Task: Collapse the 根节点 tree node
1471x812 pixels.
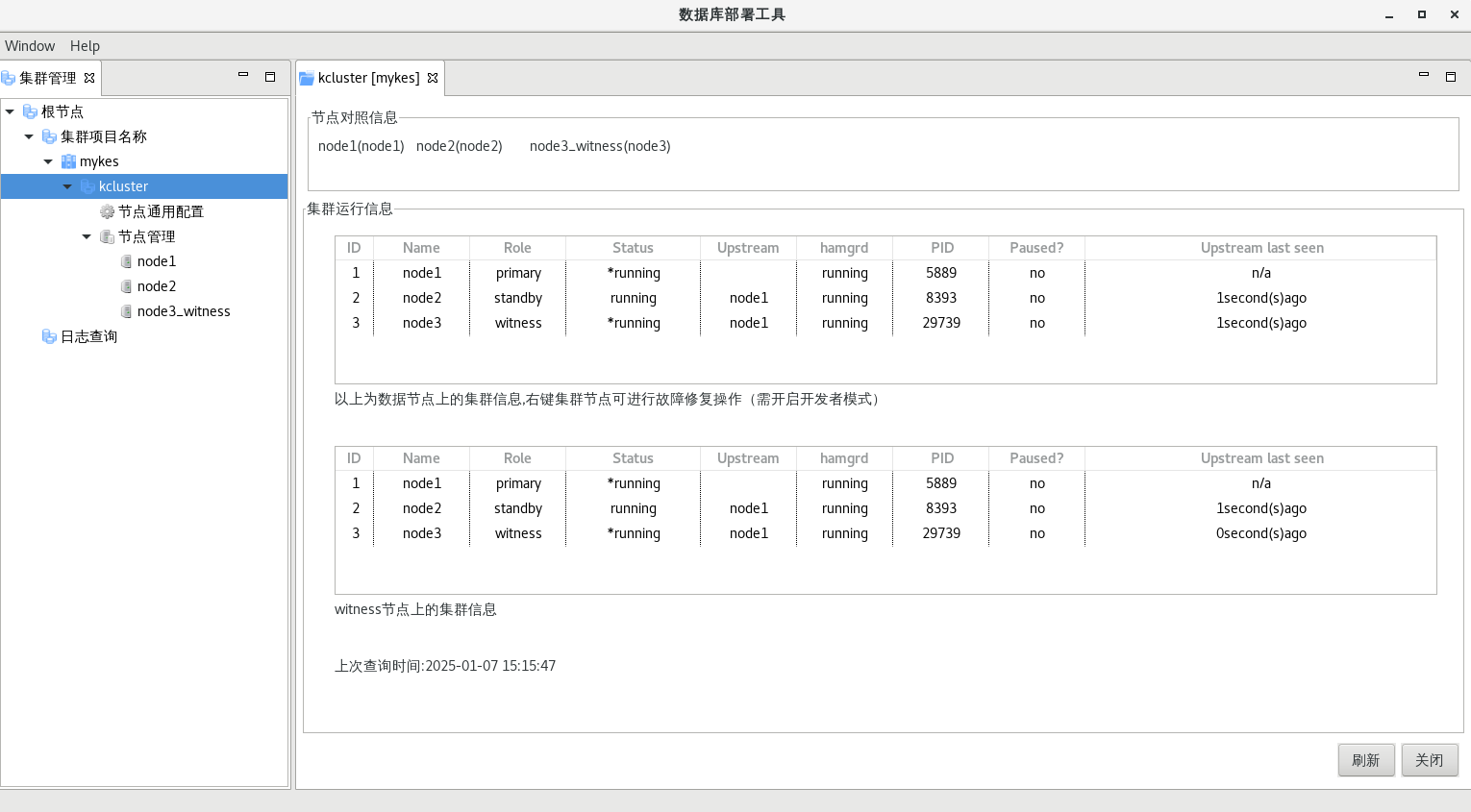Action: pyautogui.click(x=10, y=111)
